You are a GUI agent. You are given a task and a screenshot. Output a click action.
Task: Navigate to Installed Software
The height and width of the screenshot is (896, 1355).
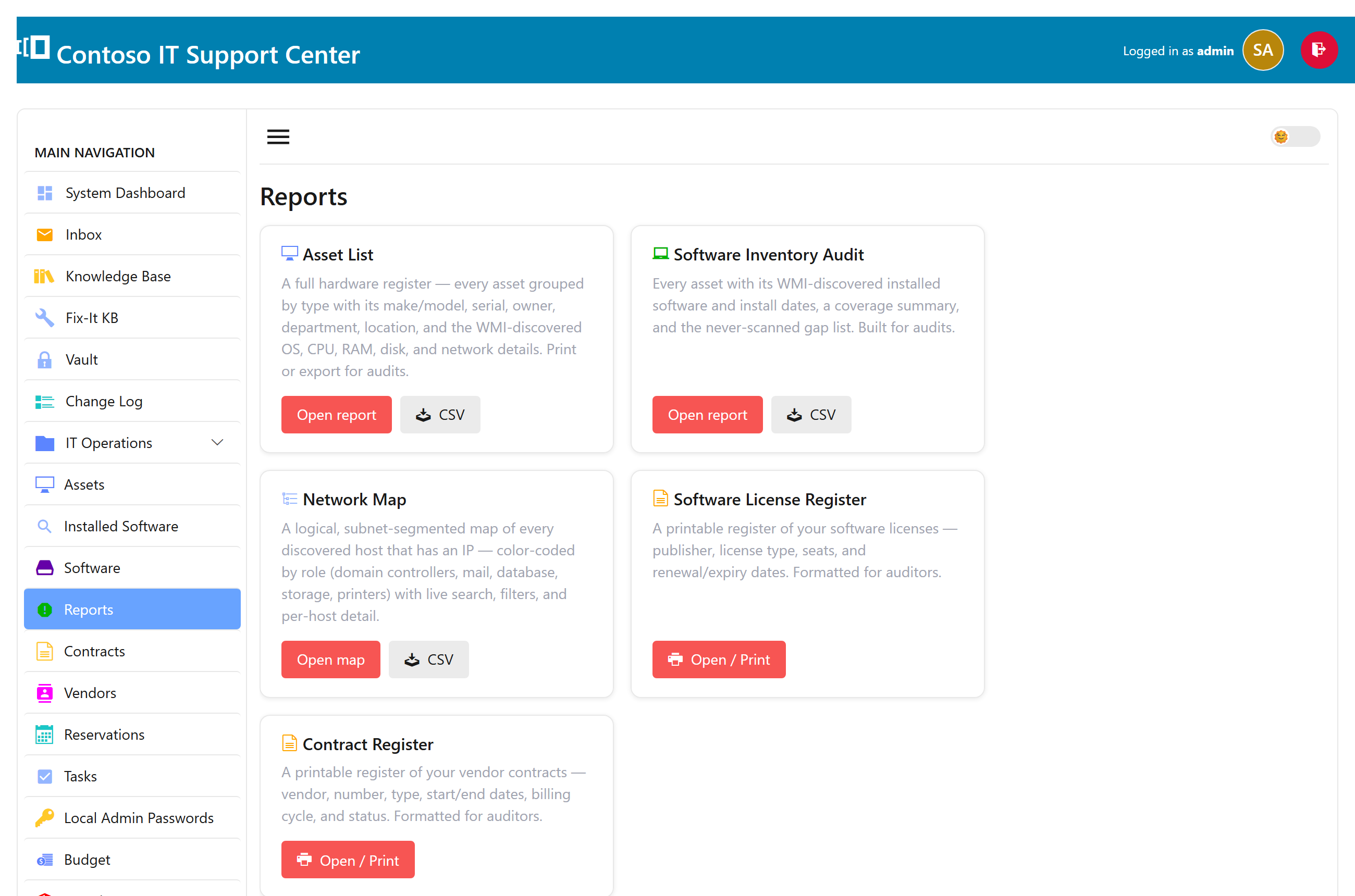pyautogui.click(x=132, y=526)
